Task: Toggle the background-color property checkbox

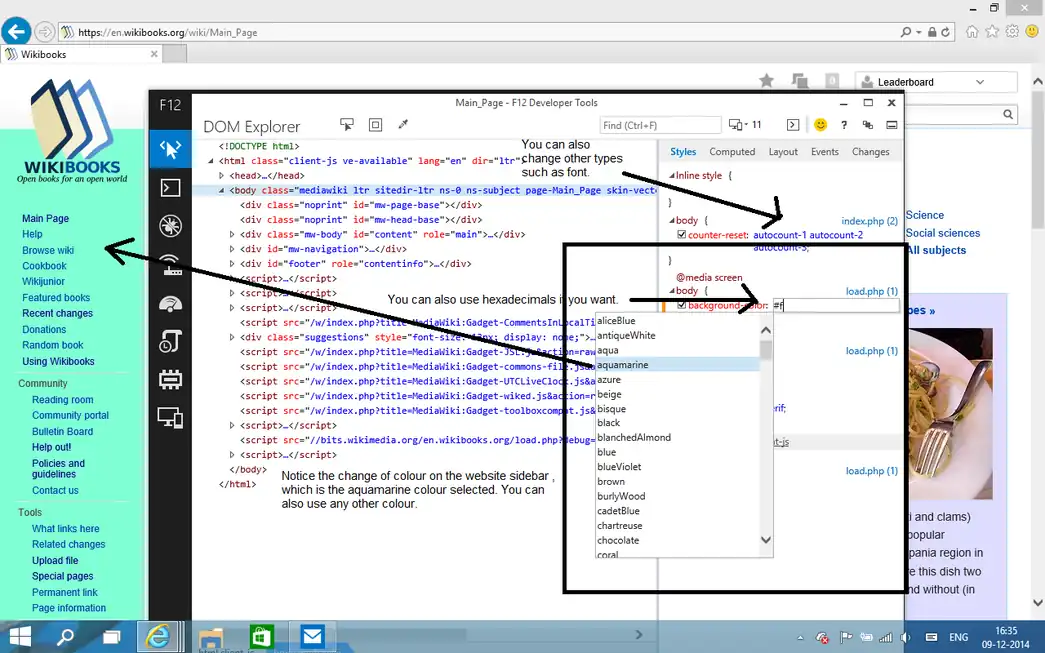Action: (682, 305)
